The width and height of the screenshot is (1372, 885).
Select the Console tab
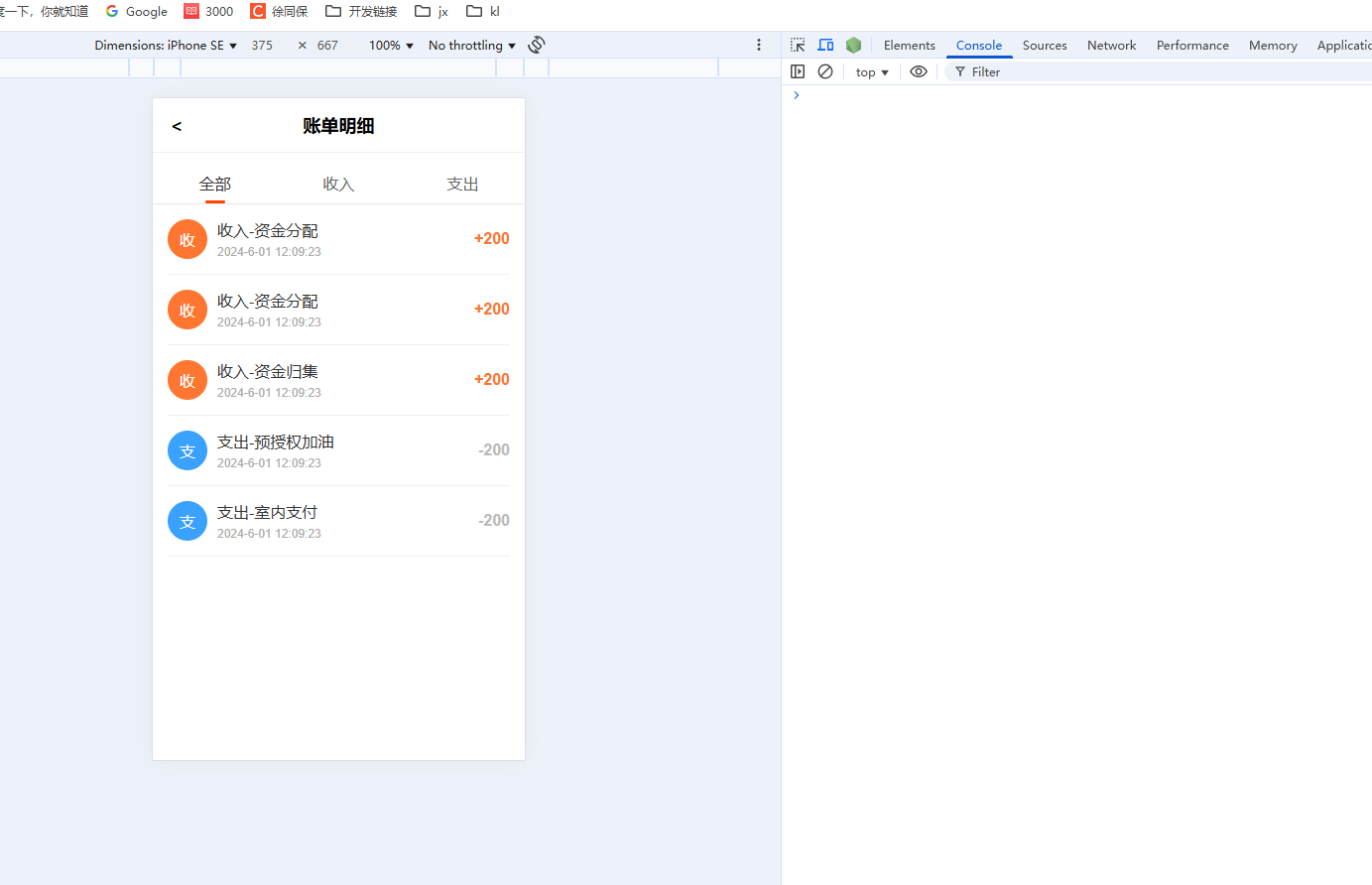979,45
